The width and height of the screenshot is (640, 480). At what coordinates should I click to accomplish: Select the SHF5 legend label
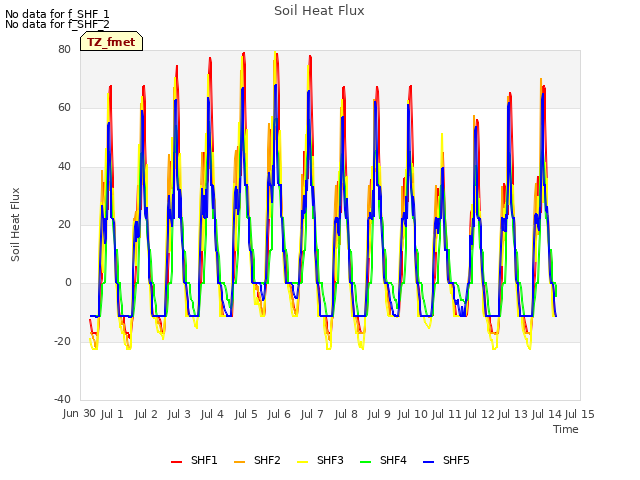456,460
